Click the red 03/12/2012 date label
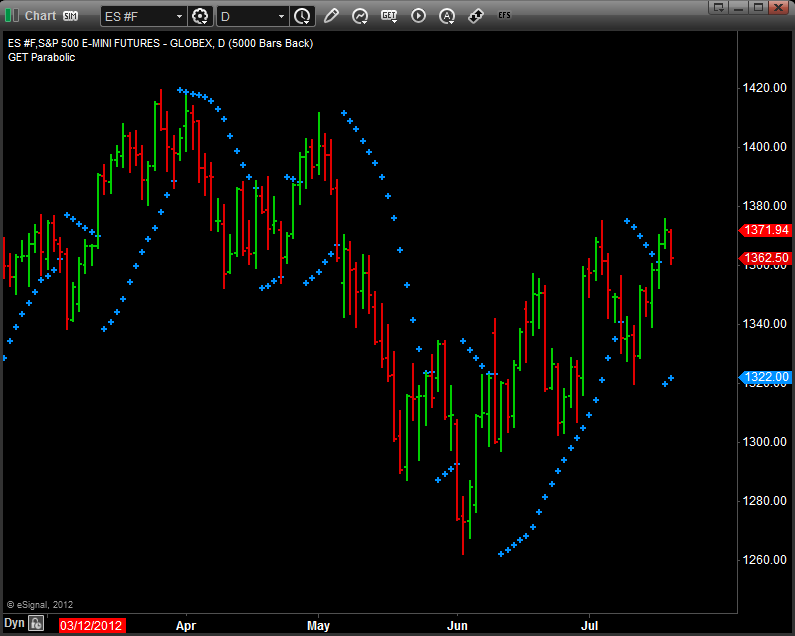Image resolution: width=795 pixels, height=636 pixels. [92, 625]
